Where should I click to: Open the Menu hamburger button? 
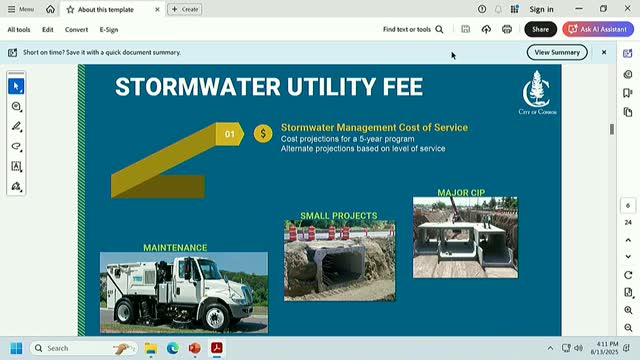point(21,9)
